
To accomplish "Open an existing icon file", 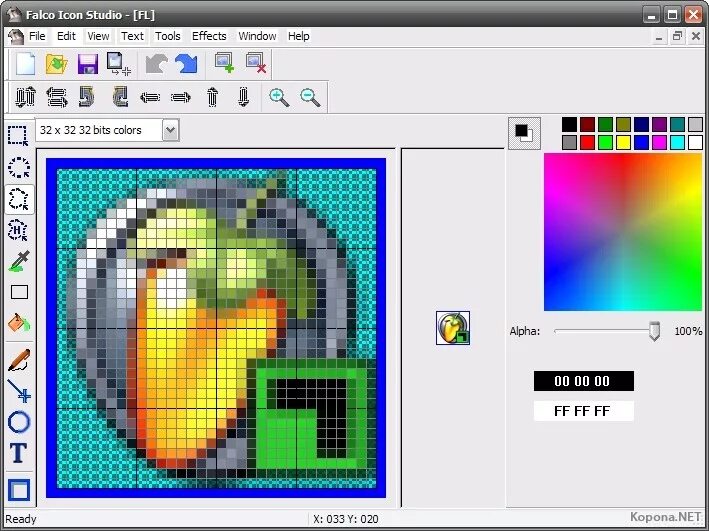I will click(57, 64).
